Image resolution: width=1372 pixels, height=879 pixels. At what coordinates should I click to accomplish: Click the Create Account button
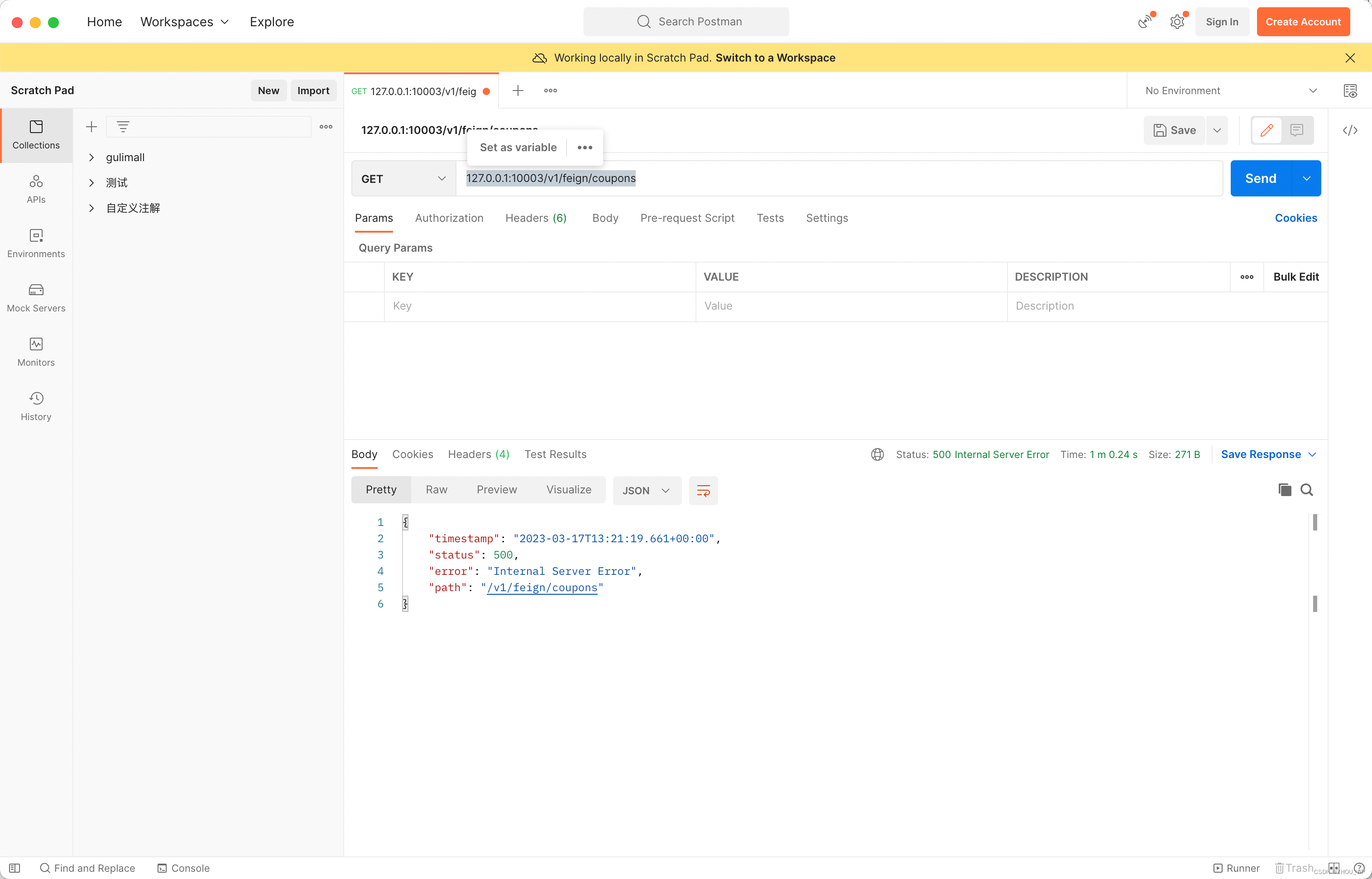(1303, 22)
